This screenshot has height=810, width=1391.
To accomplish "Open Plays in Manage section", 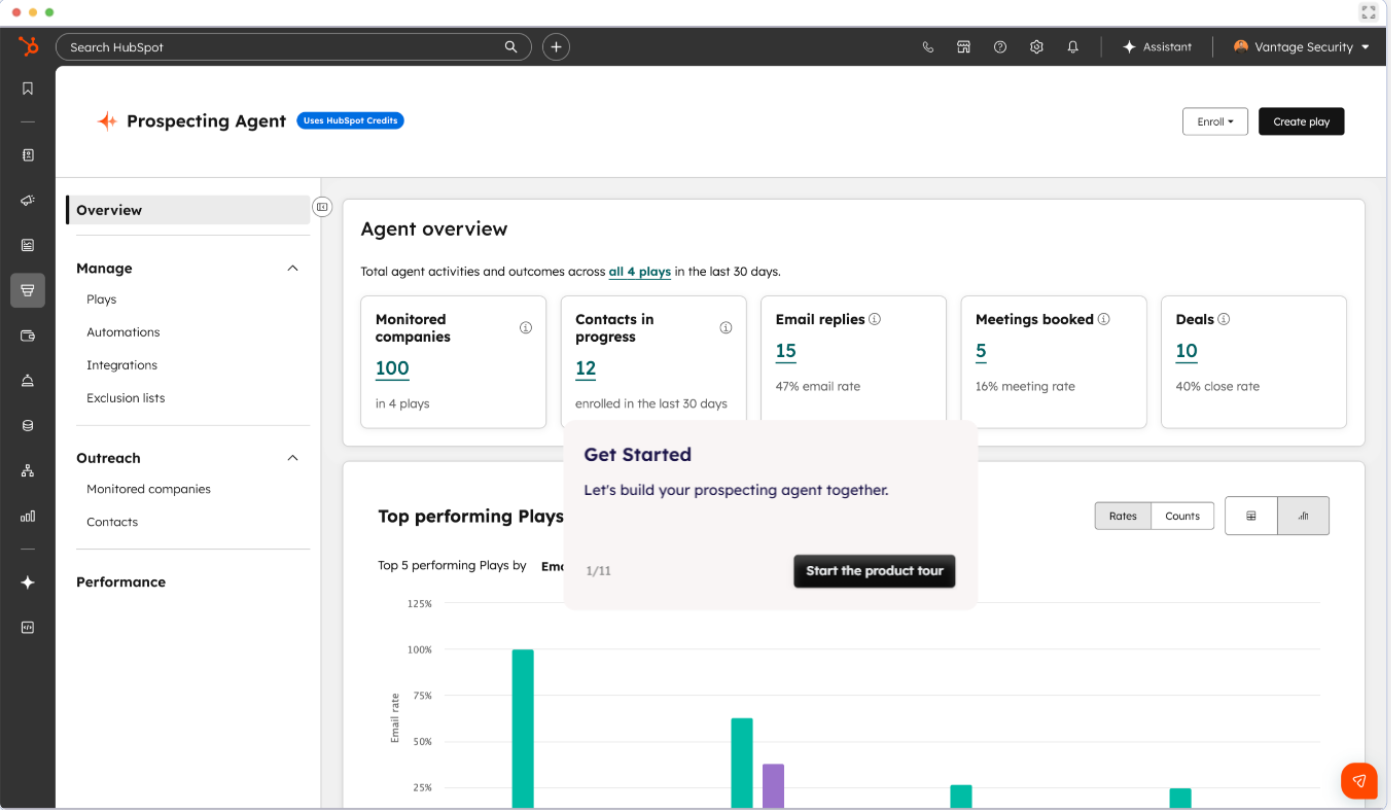I will click(101, 299).
